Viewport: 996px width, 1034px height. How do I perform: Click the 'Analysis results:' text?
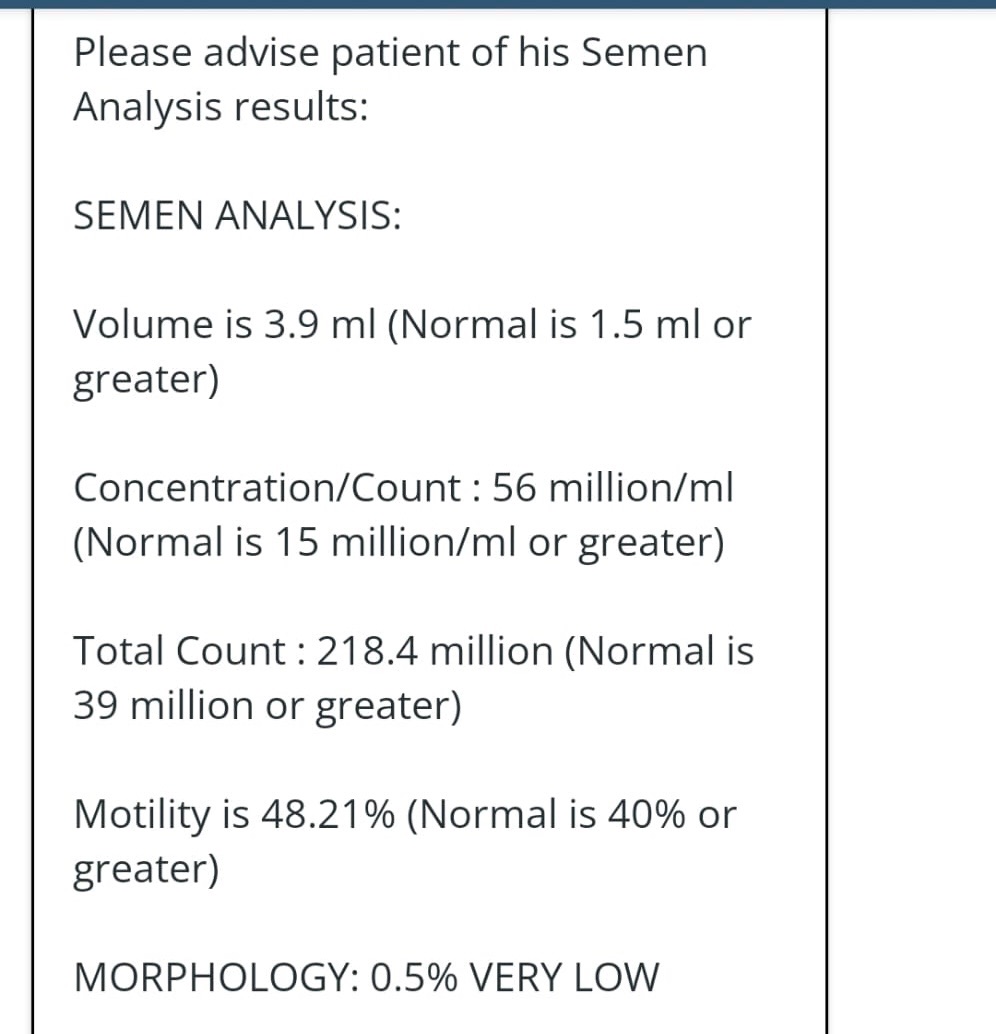pyautogui.click(x=220, y=107)
